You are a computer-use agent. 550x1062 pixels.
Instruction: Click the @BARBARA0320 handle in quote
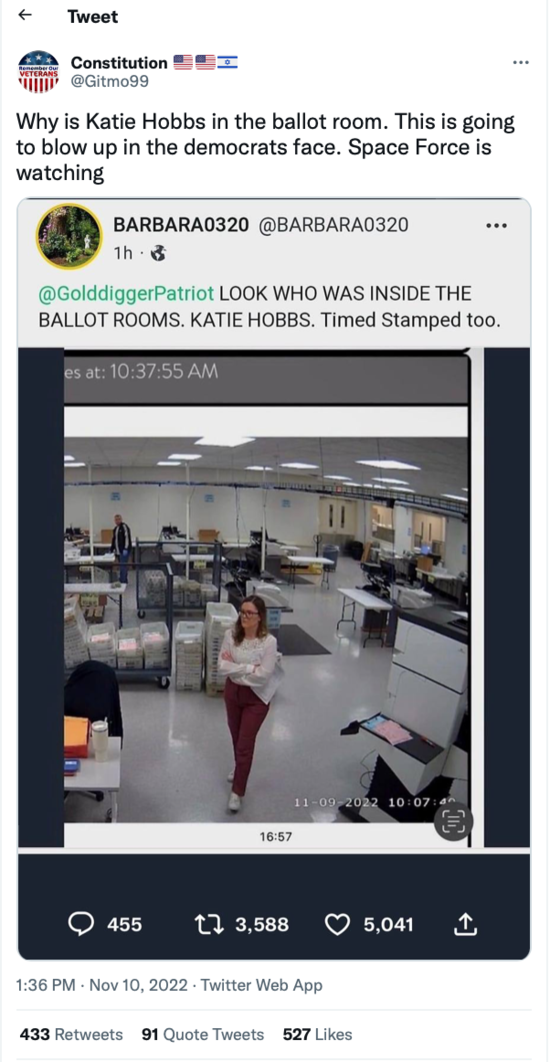click(332, 225)
